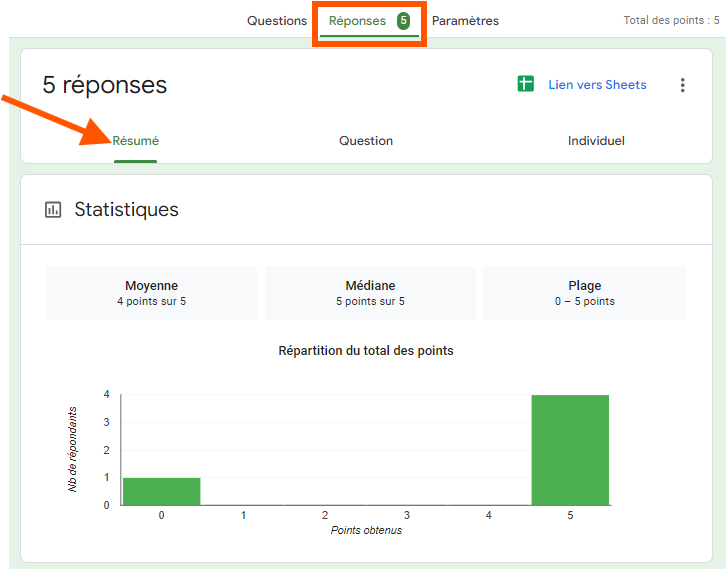Image resolution: width=726 pixels, height=569 pixels.
Task: Click the Médiane statistics card
Action: 370,293
